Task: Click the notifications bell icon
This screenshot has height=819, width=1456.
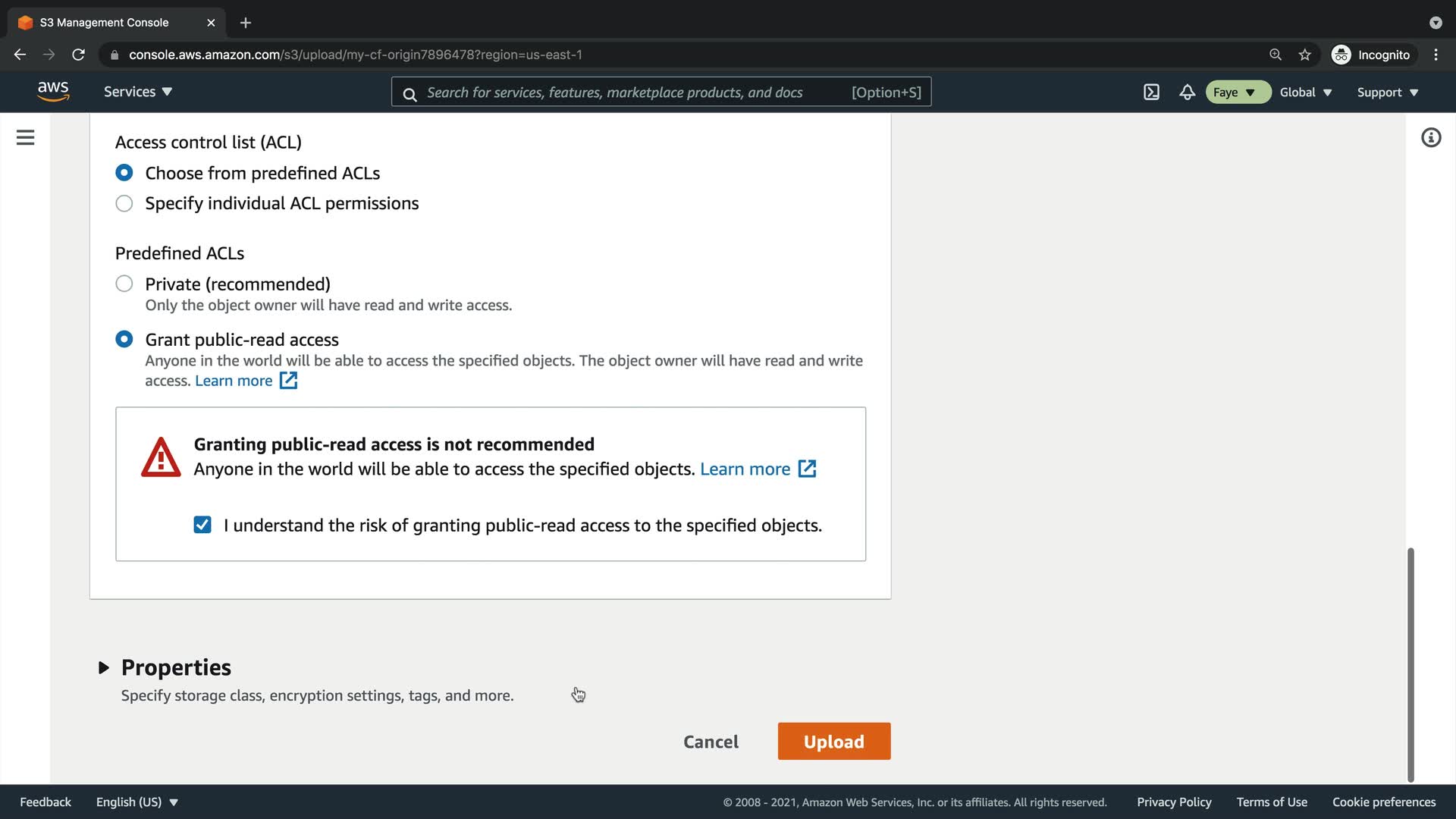Action: (1187, 92)
